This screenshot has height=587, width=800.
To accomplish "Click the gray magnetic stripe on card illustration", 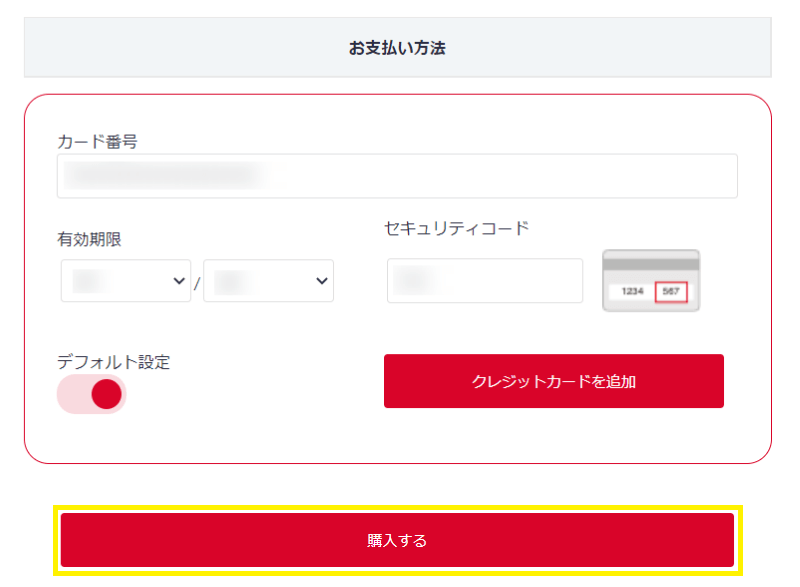I will 651,264.
